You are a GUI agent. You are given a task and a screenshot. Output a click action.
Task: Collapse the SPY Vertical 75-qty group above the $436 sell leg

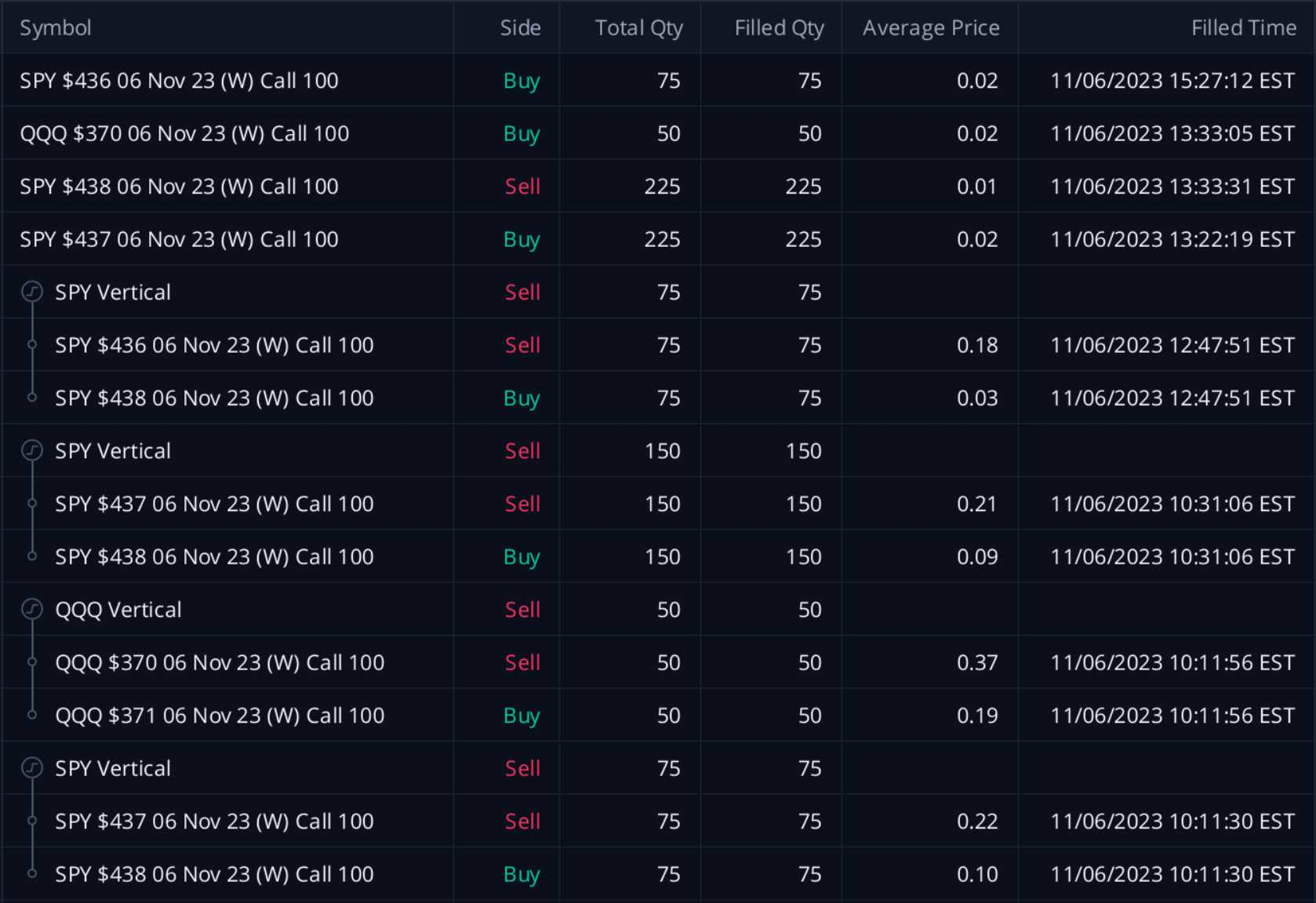[31, 292]
